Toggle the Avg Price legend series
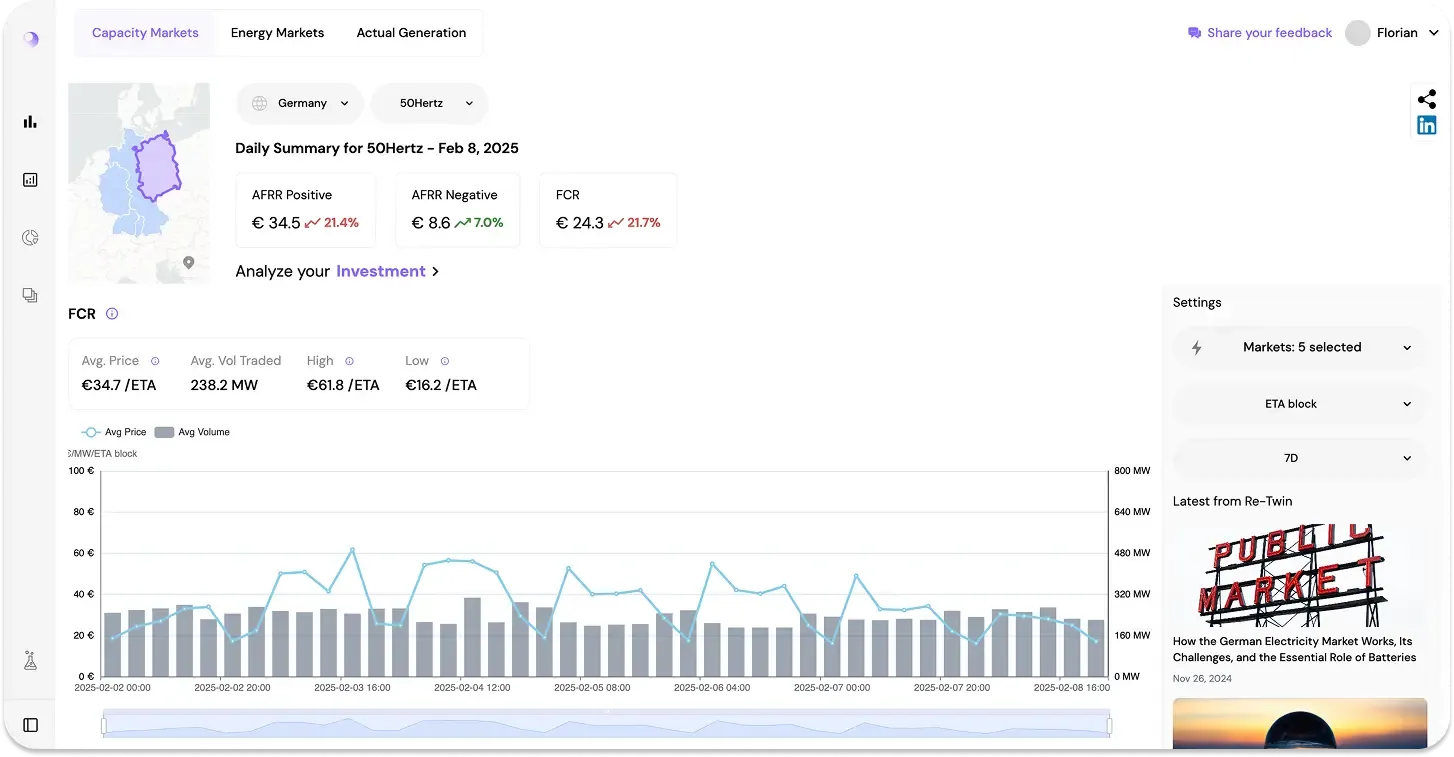This screenshot has width=1454, height=757. click(x=114, y=432)
